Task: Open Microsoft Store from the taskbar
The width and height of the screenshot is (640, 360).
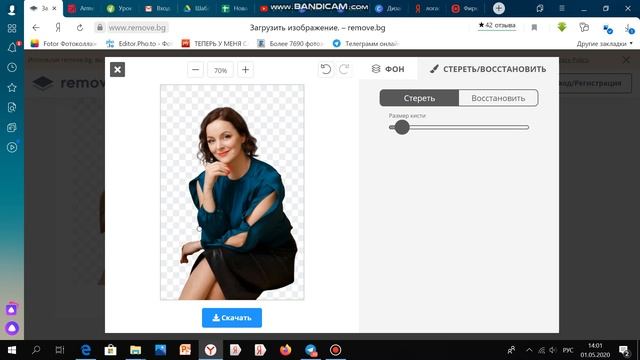Action: [110, 350]
